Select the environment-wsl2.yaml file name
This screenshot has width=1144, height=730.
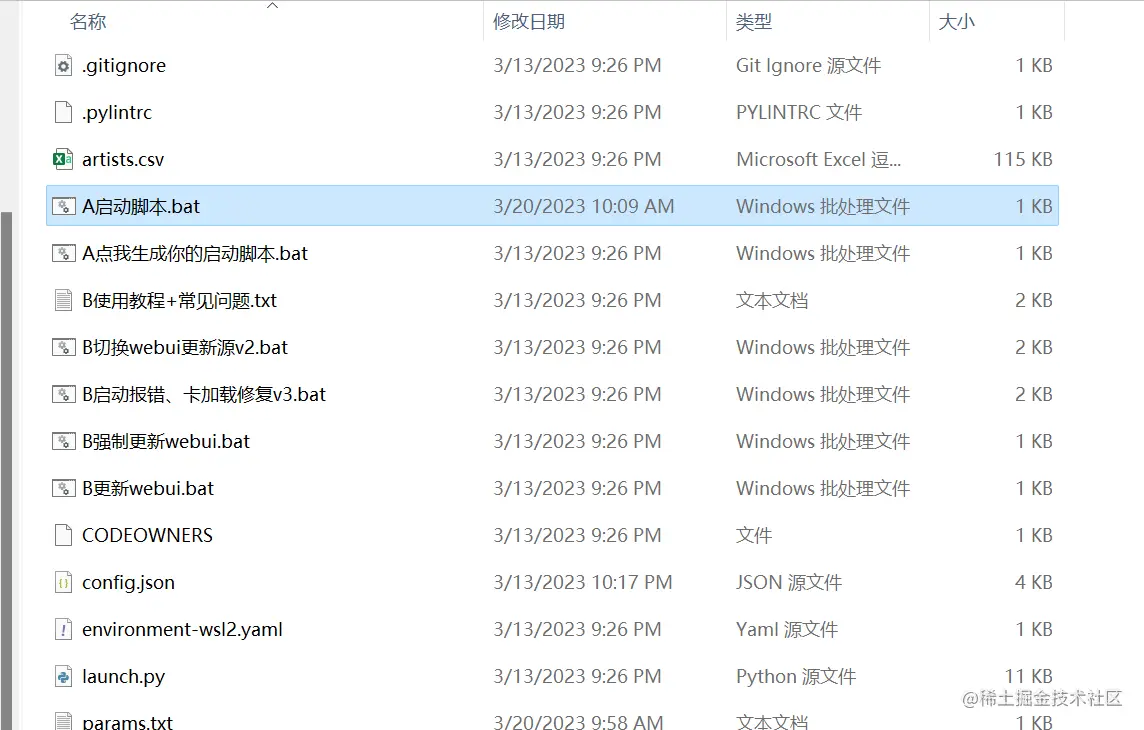[182, 629]
